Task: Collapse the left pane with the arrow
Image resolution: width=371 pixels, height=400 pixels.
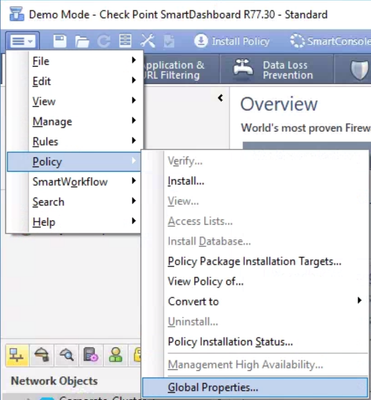Action: (x=220, y=98)
